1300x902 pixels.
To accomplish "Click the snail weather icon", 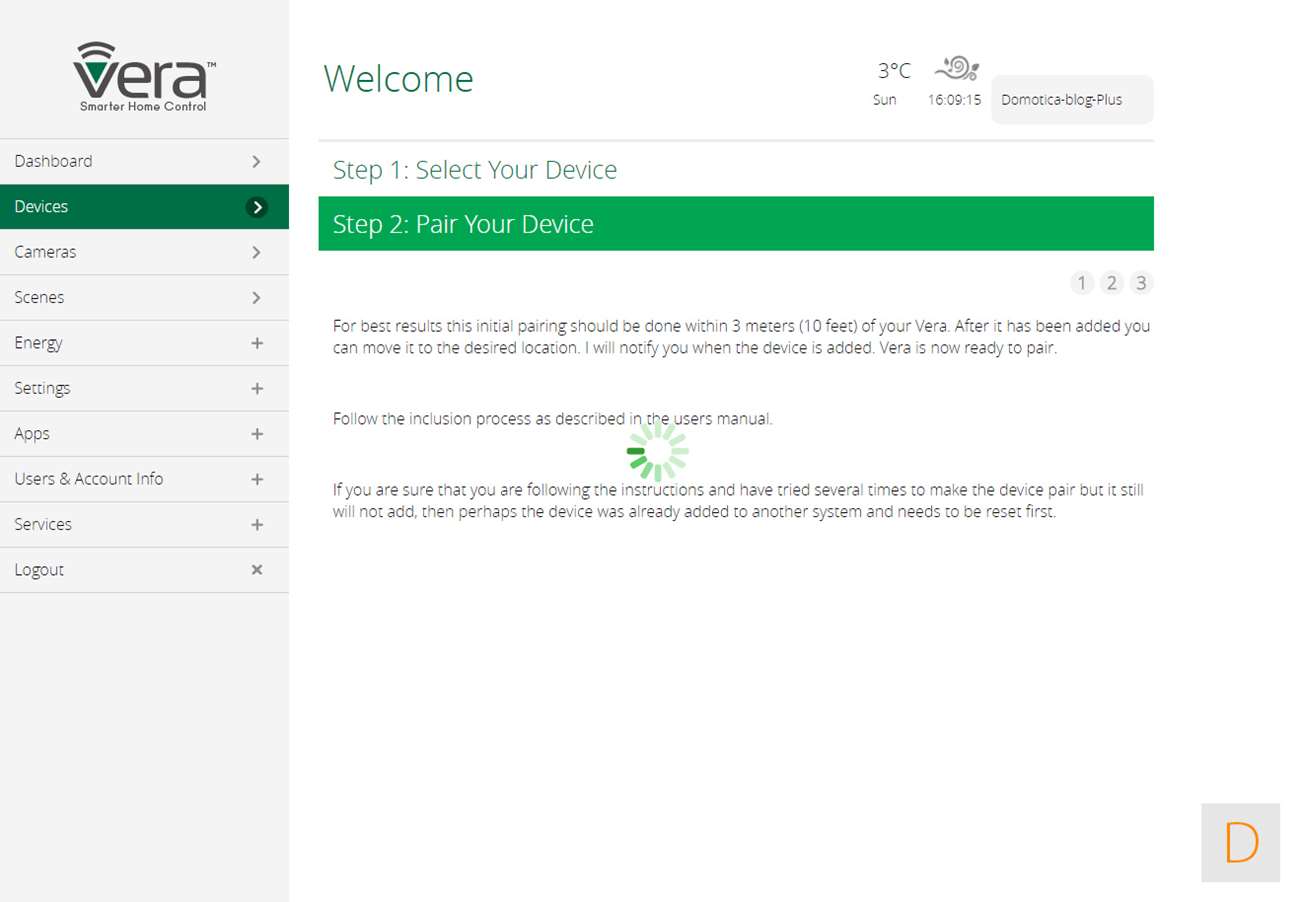I will pos(957,68).
